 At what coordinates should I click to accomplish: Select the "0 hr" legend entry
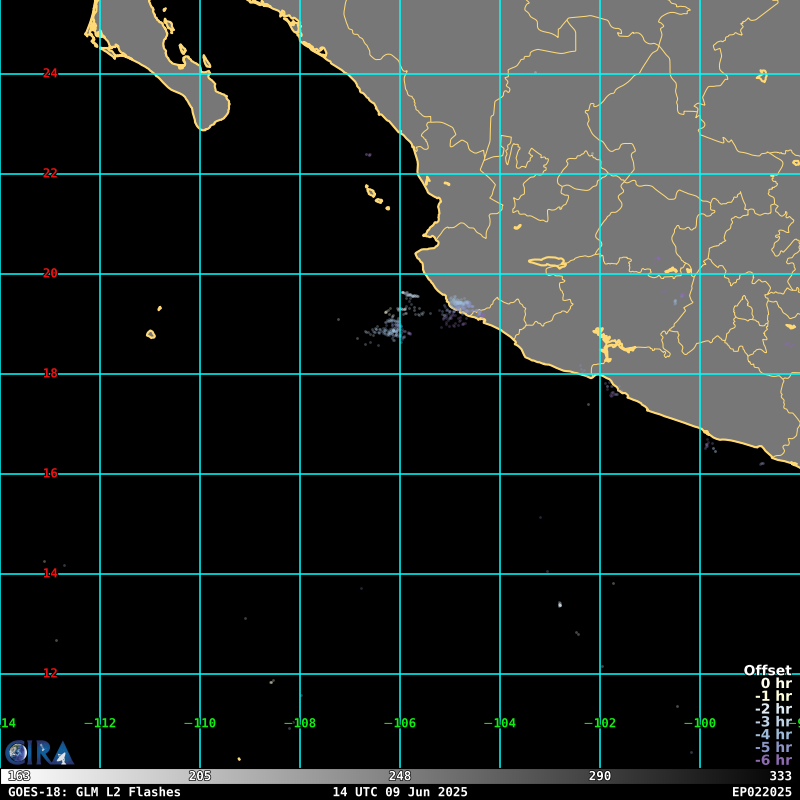pyautogui.click(x=776, y=683)
